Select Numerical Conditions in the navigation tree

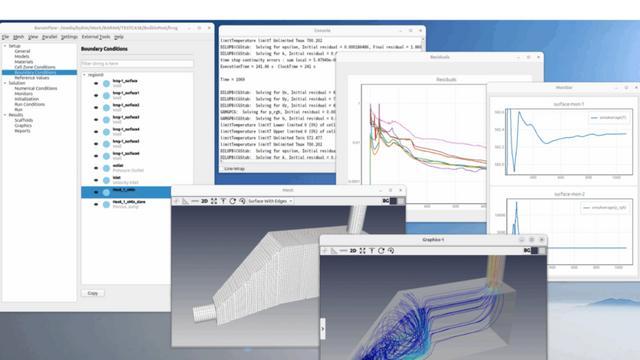pos(36,88)
